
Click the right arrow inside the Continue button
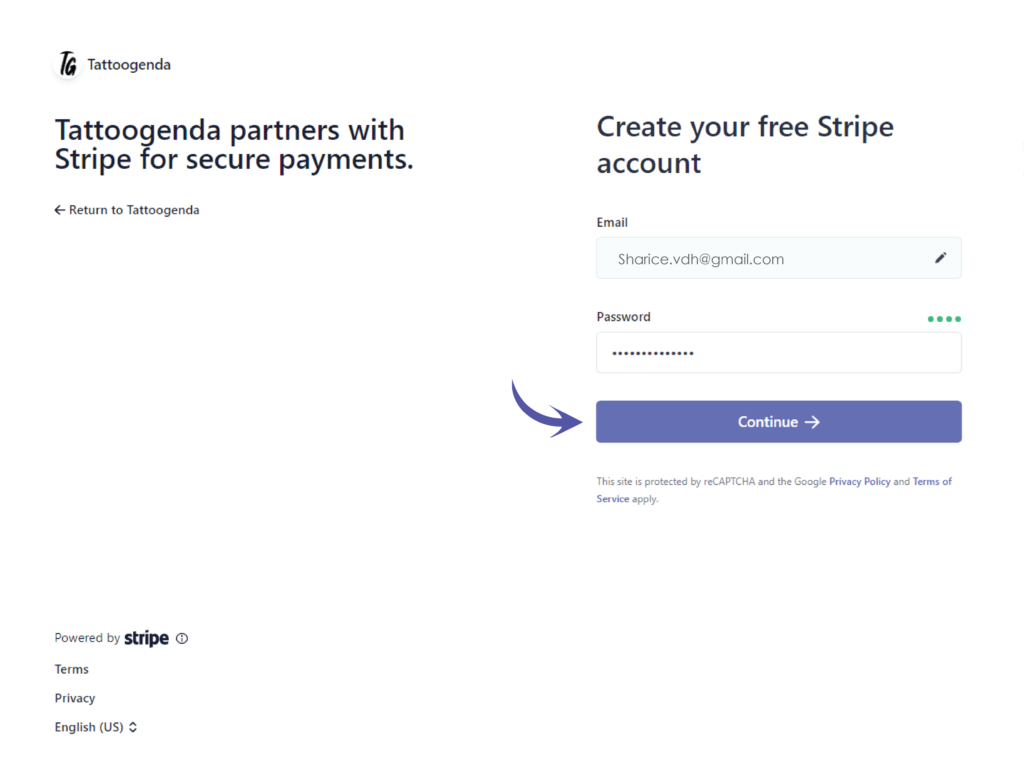pos(812,422)
